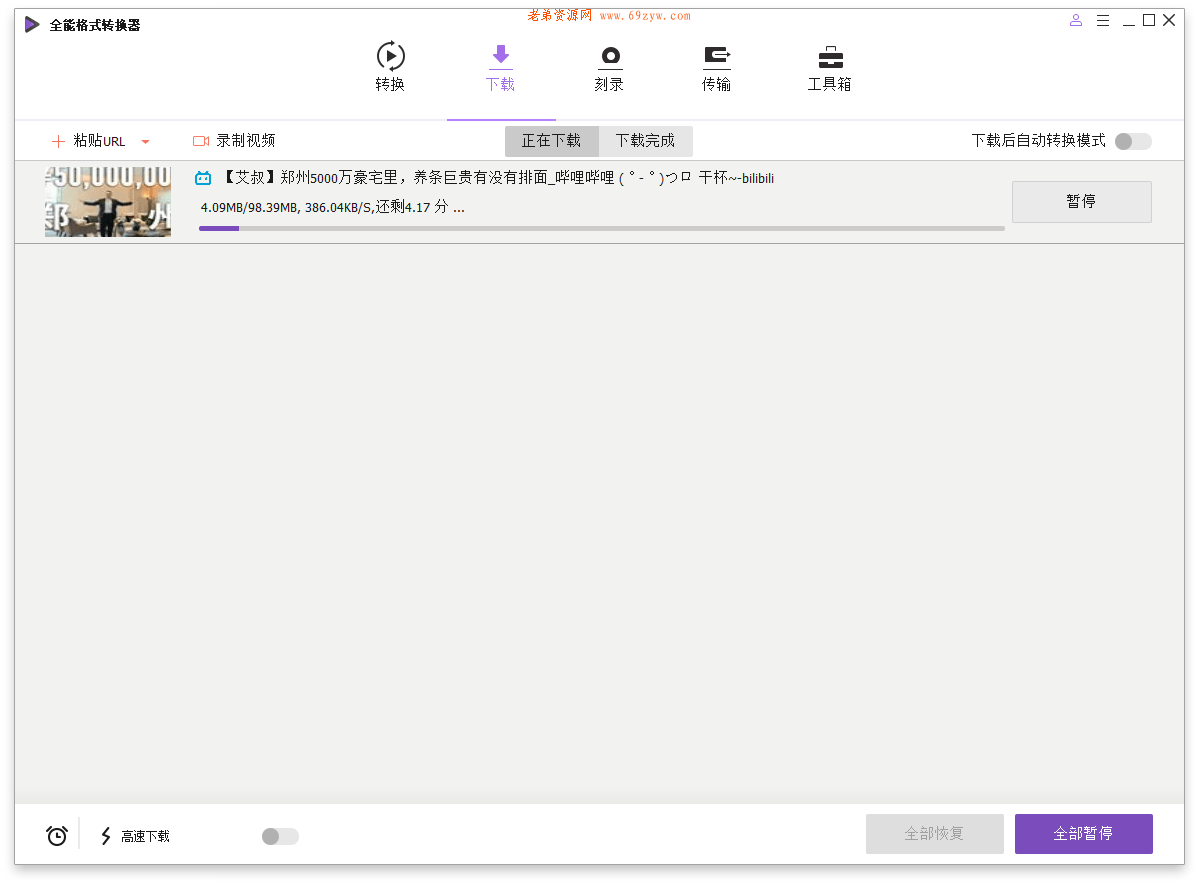This screenshot has width=1199, height=888.
Task: Toggle the 高速下载 switch
Action: 280,836
